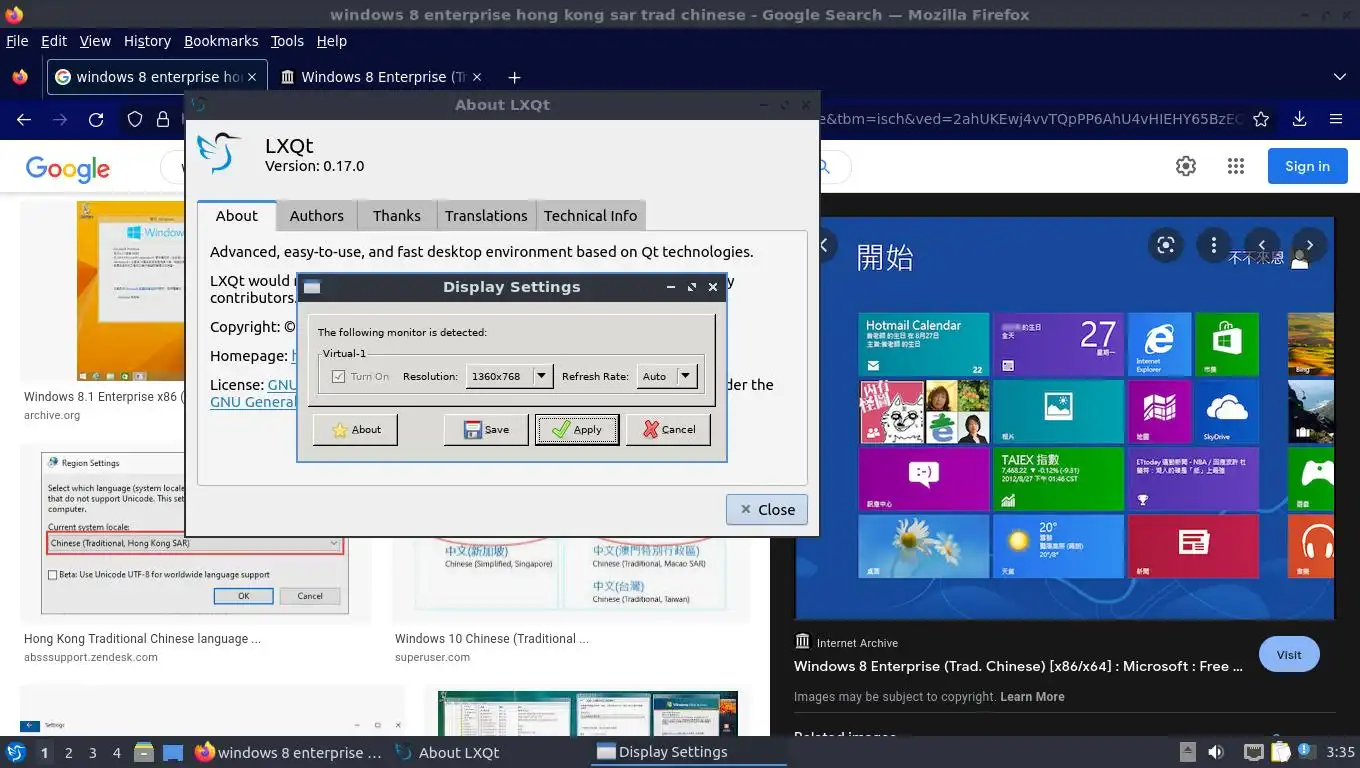The width and height of the screenshot is (1360, 768).
Task: Open Hong Kong Traditional Chinese language result thumbnail
Action: (x=195, y=533)
